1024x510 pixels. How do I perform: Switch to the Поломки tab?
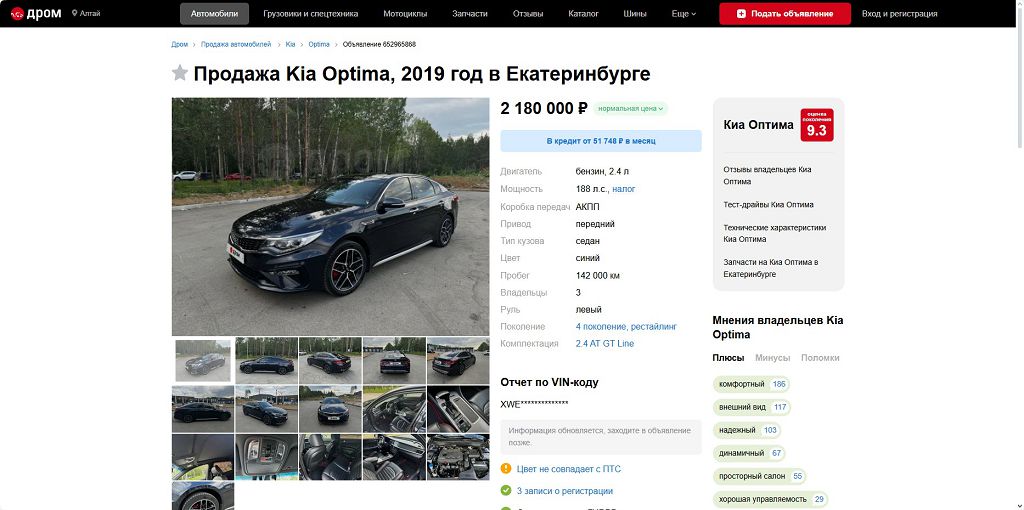[x=820, y=358]
